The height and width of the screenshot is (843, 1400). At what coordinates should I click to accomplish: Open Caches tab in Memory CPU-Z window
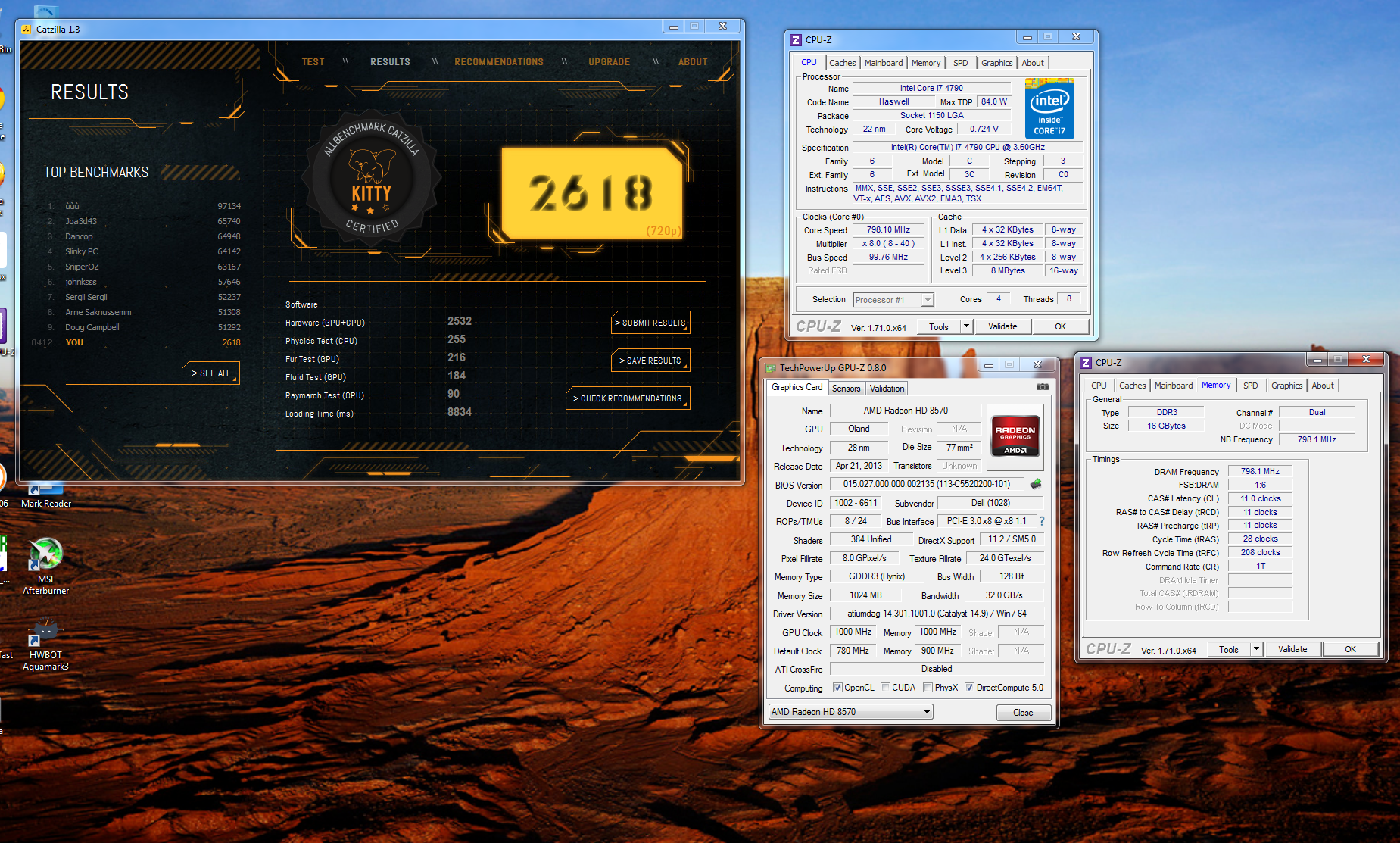(x=1132, y=386)
